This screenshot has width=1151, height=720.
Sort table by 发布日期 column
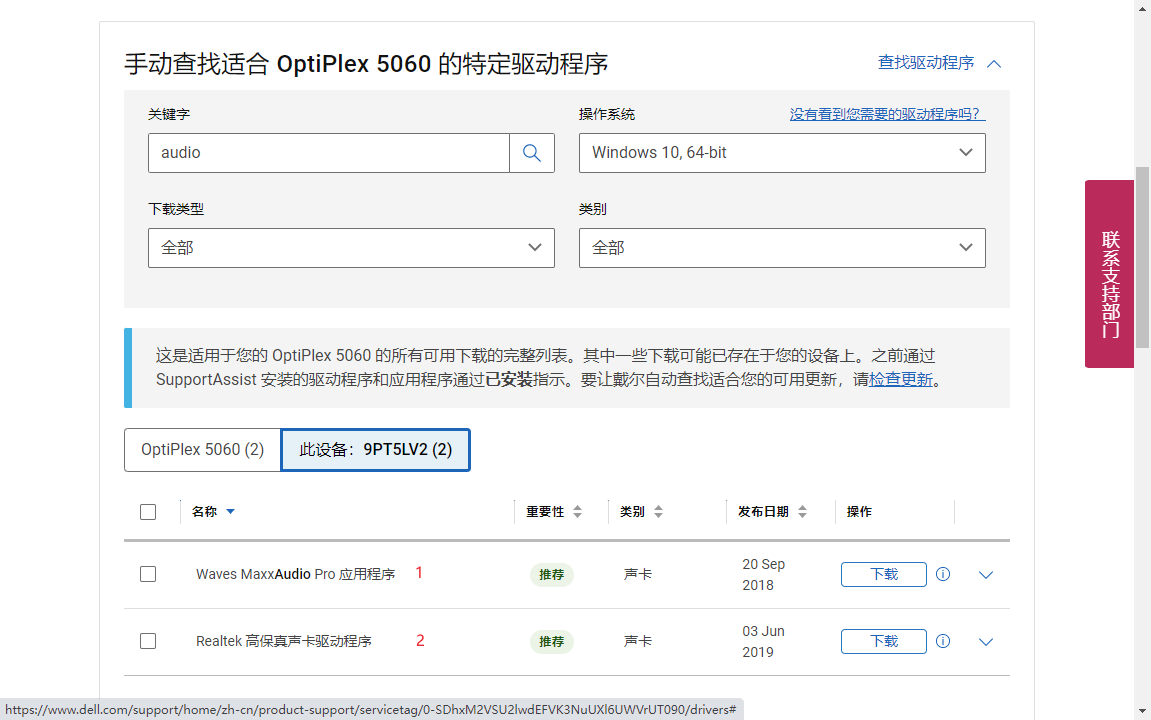tap(802, 512)
